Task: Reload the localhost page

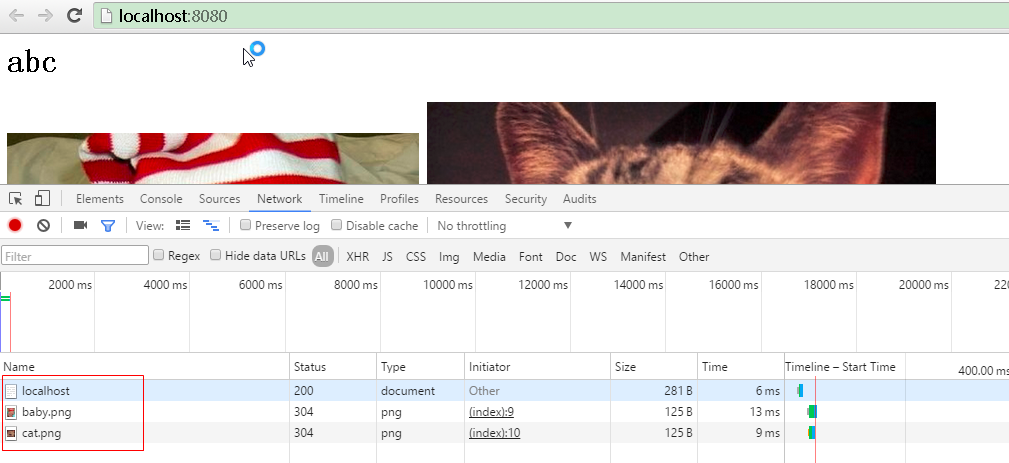Action: click(75, 15)
